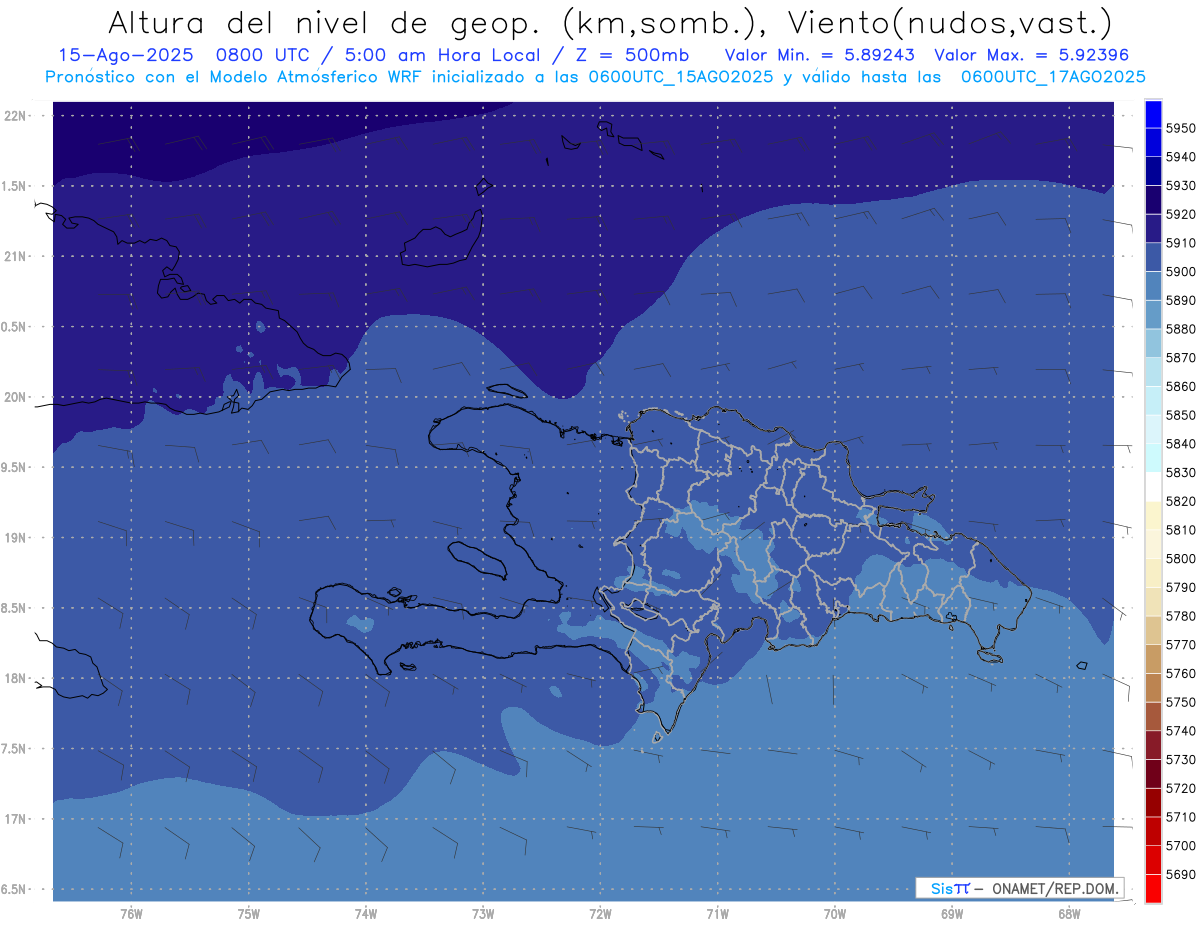This screenshot has height=927, width=1200.
Task: Click the "71W" longitude label
Action: [717, 914]
